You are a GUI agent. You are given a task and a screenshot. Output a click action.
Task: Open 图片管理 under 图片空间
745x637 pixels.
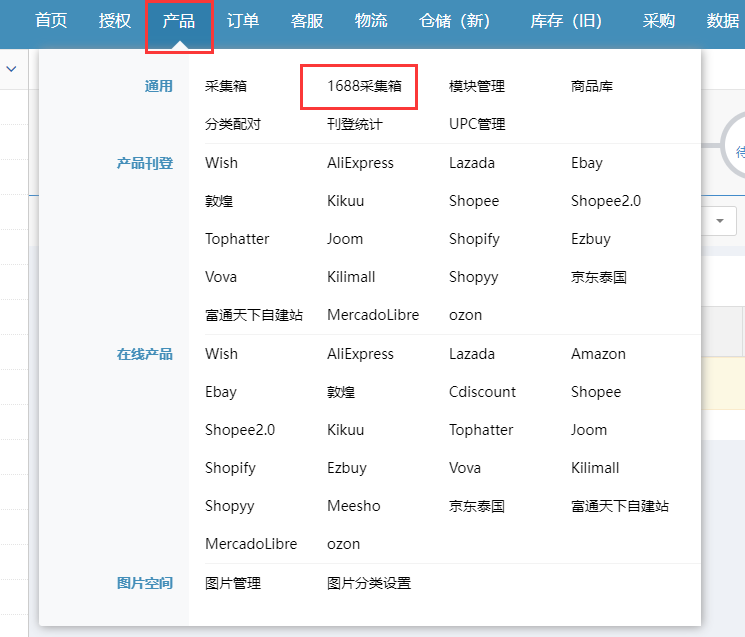pyautogui.click(x=233, y=583)
